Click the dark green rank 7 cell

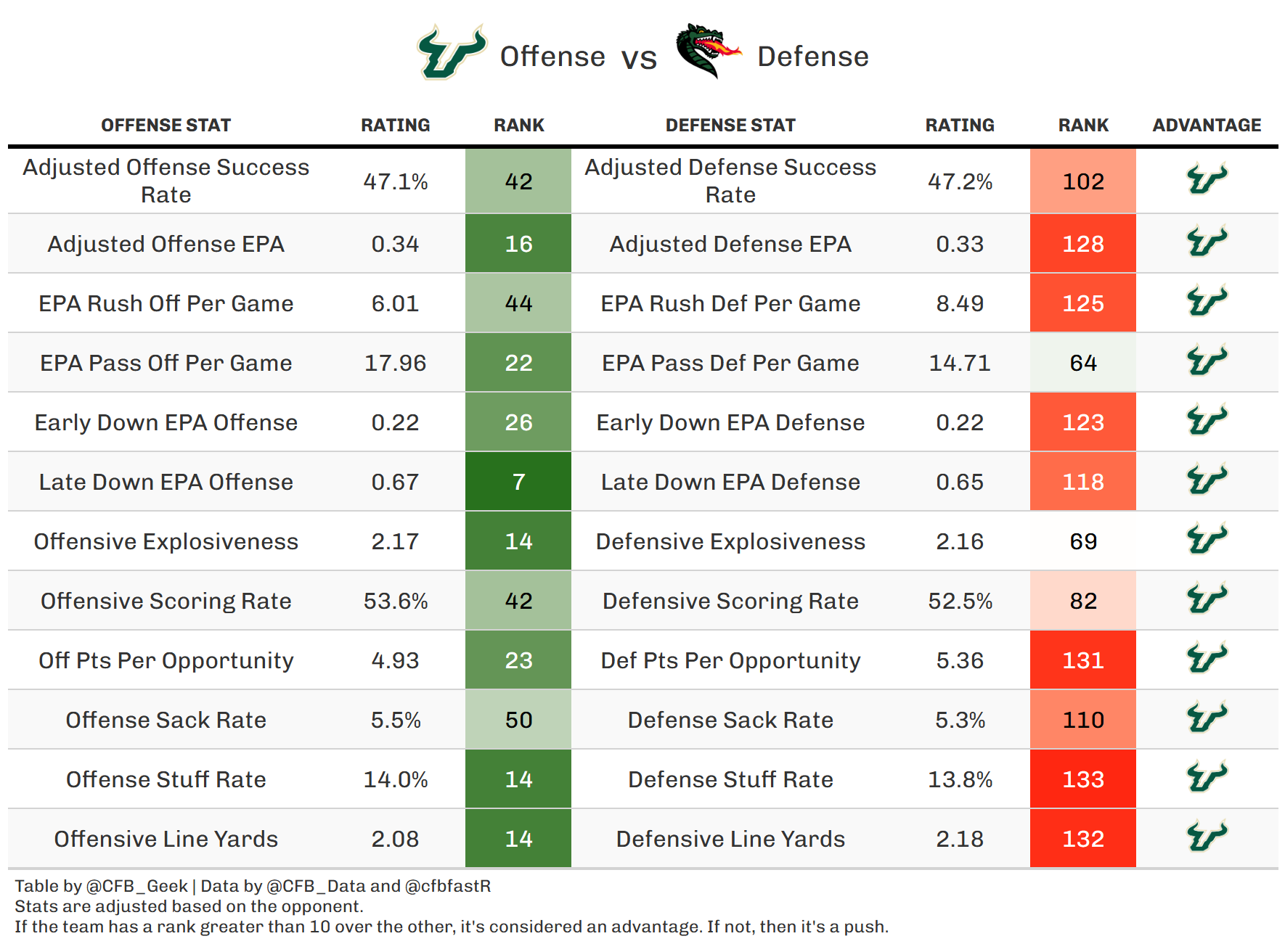(x=518, y=482)
